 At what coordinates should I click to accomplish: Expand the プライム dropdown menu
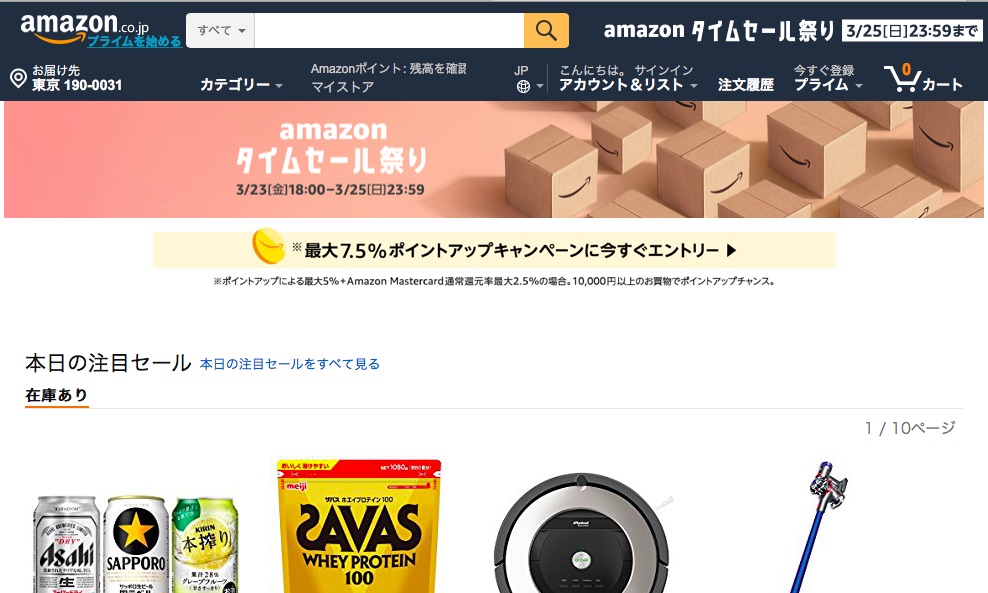pyautogui.click(x=828, y=84)
